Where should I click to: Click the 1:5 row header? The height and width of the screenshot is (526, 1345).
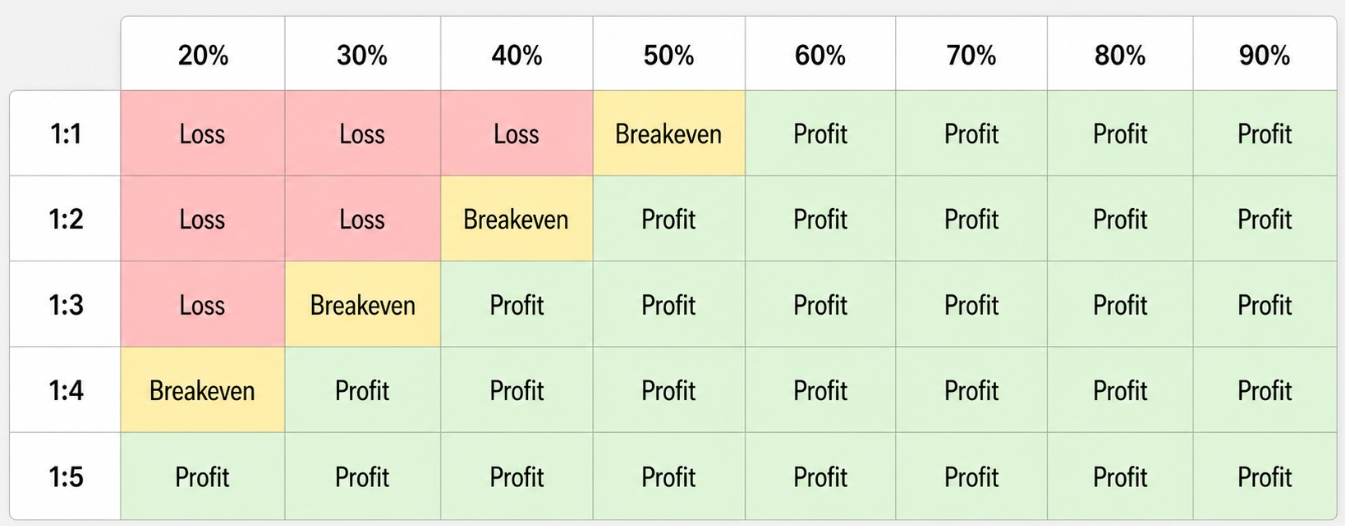(x=66, y=477)
